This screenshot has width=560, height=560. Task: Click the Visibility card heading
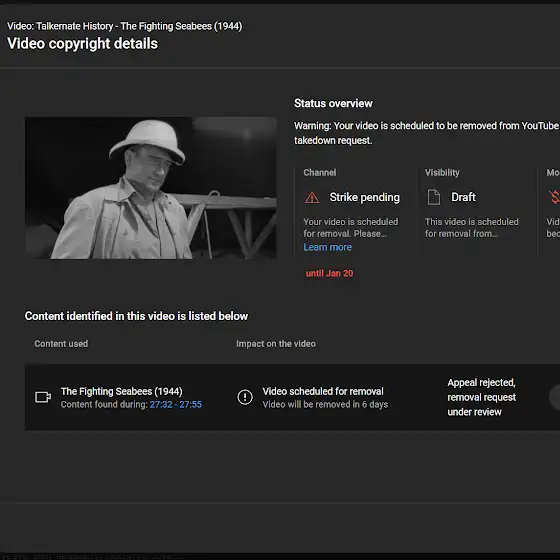pyautogui.click(x=442, y=172)
